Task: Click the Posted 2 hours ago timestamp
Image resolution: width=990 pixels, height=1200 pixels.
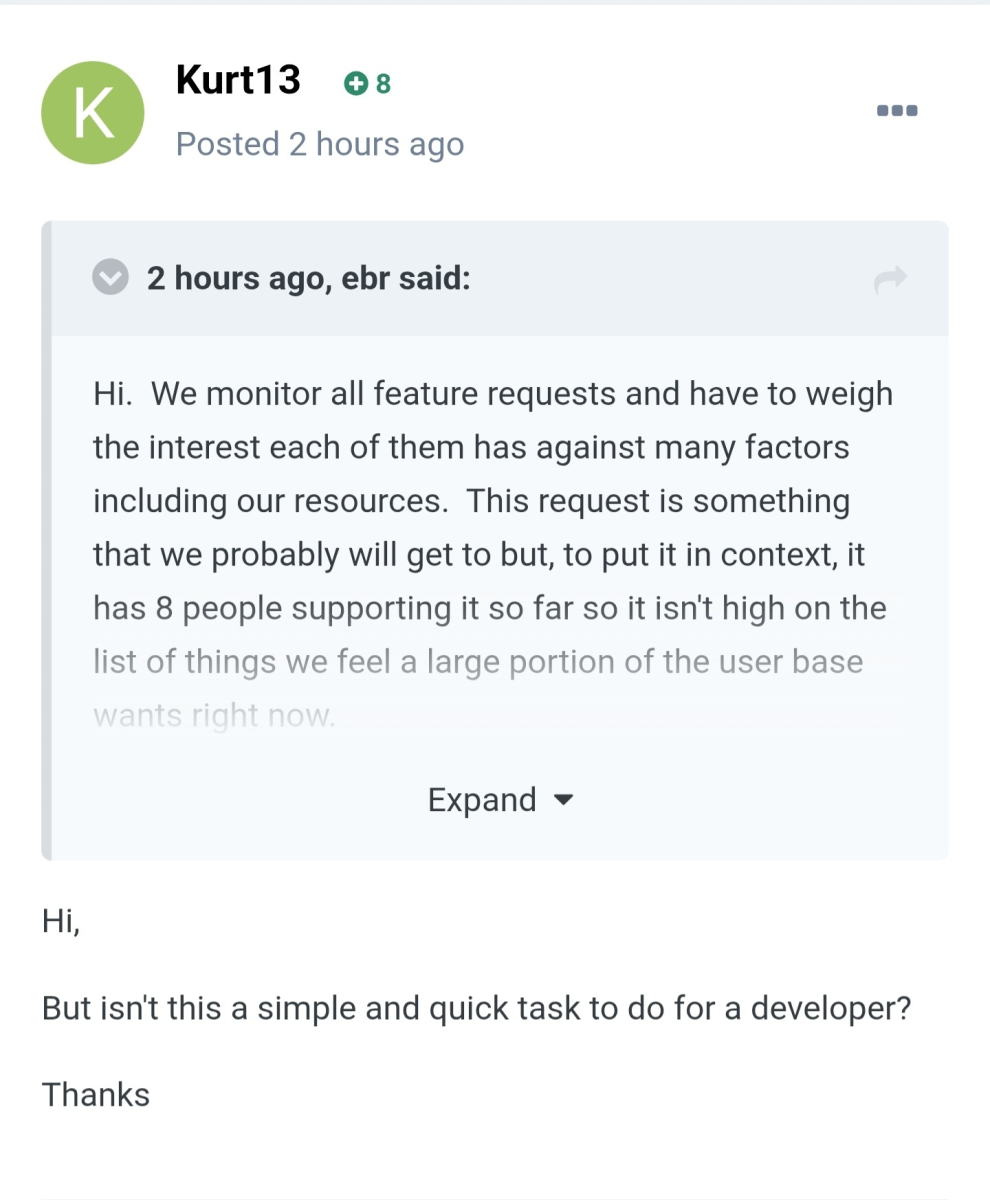Action: [319, 144]
